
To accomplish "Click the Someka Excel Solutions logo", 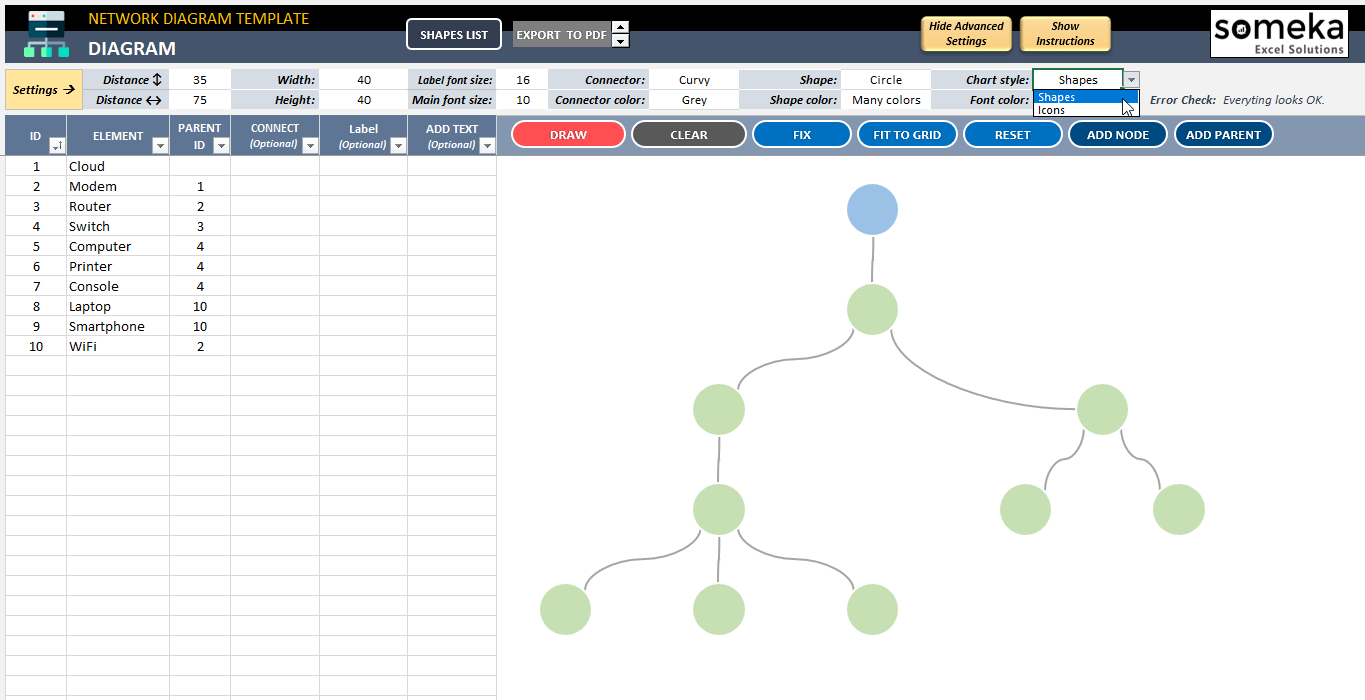I will (x=1278, y=34).
